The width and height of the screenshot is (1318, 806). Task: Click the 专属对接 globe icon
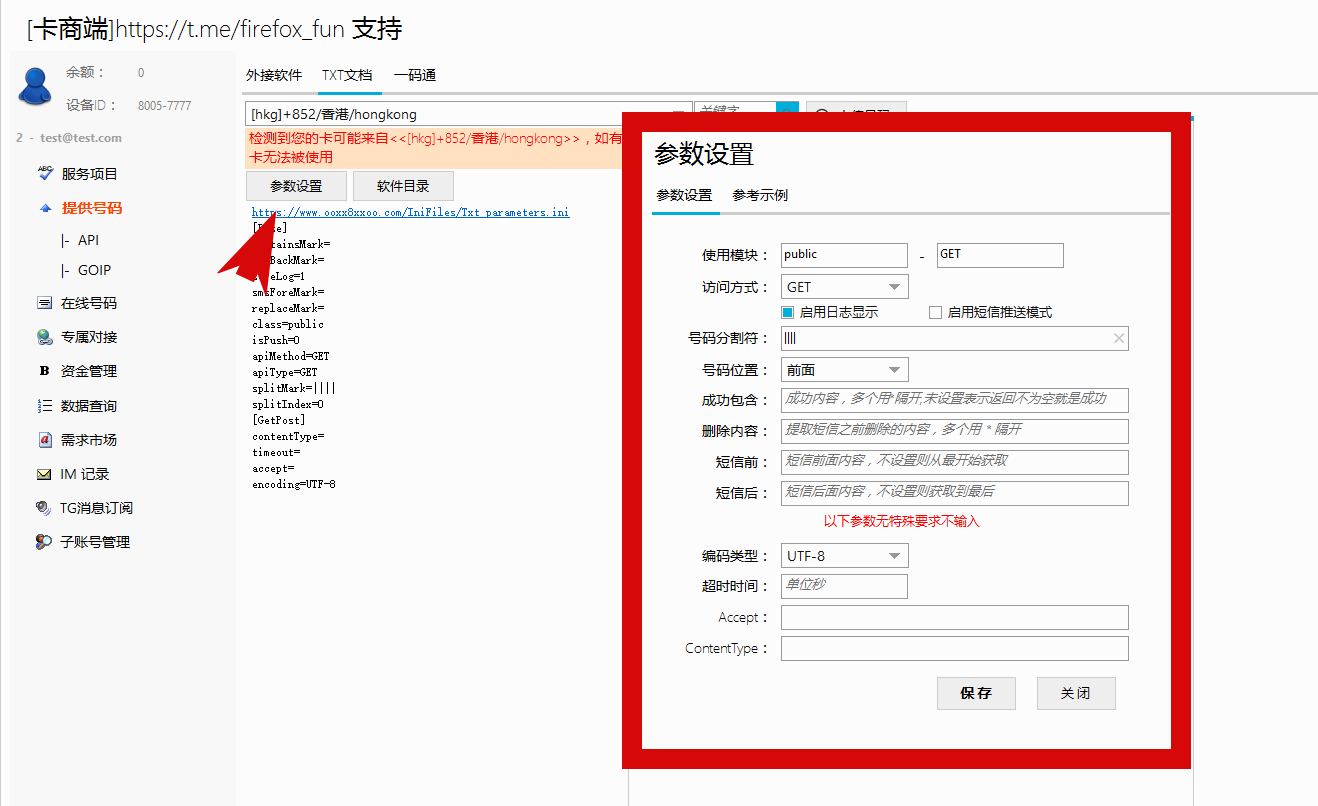point(44,337)
